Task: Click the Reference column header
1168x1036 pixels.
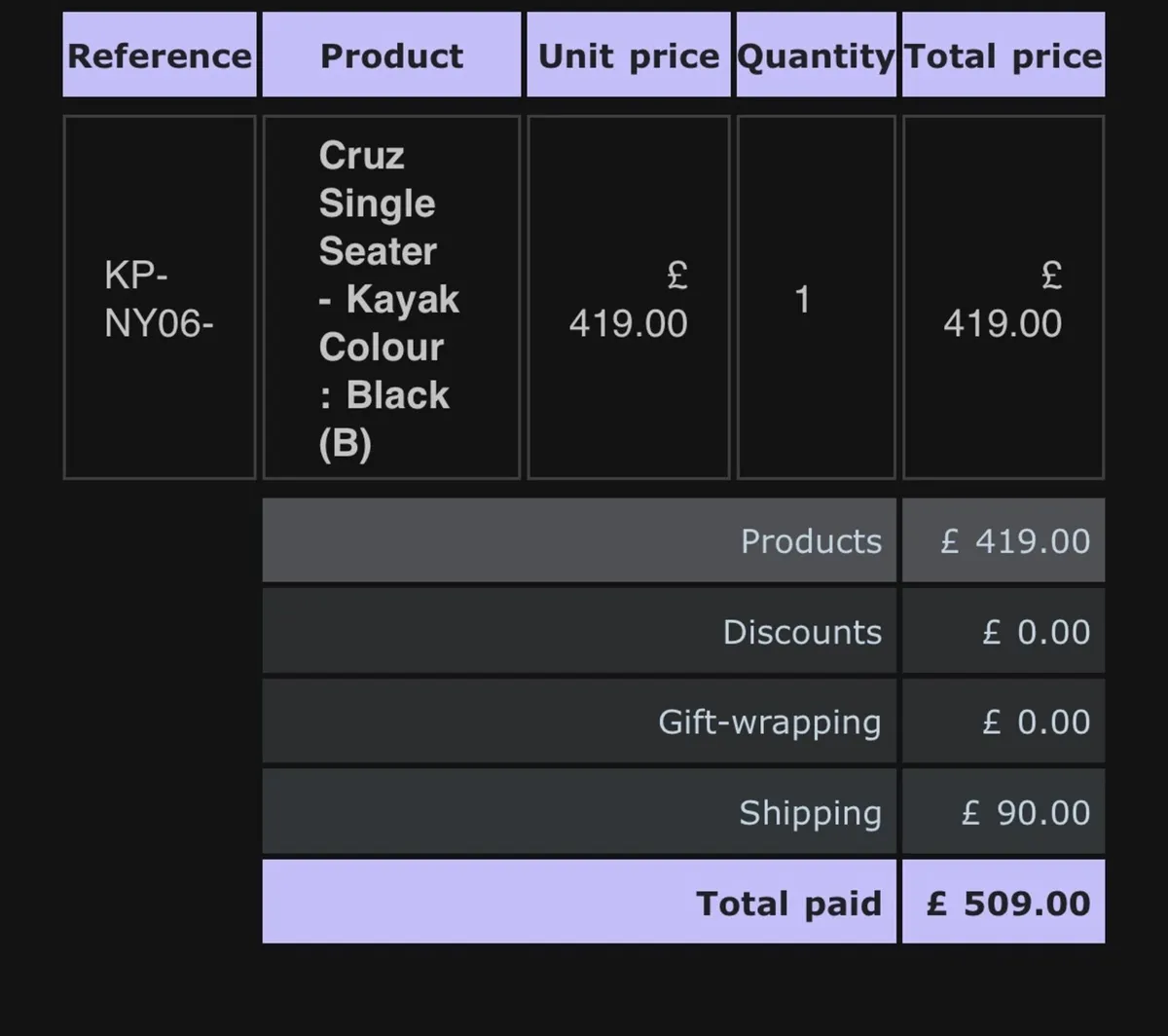Action: pos(160,55)
